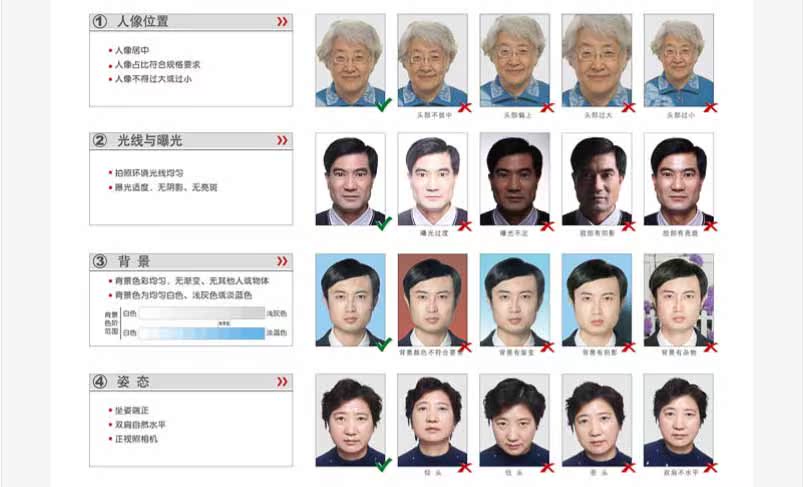Click green checkmark on correct 光线与曝光 photo

384,224
